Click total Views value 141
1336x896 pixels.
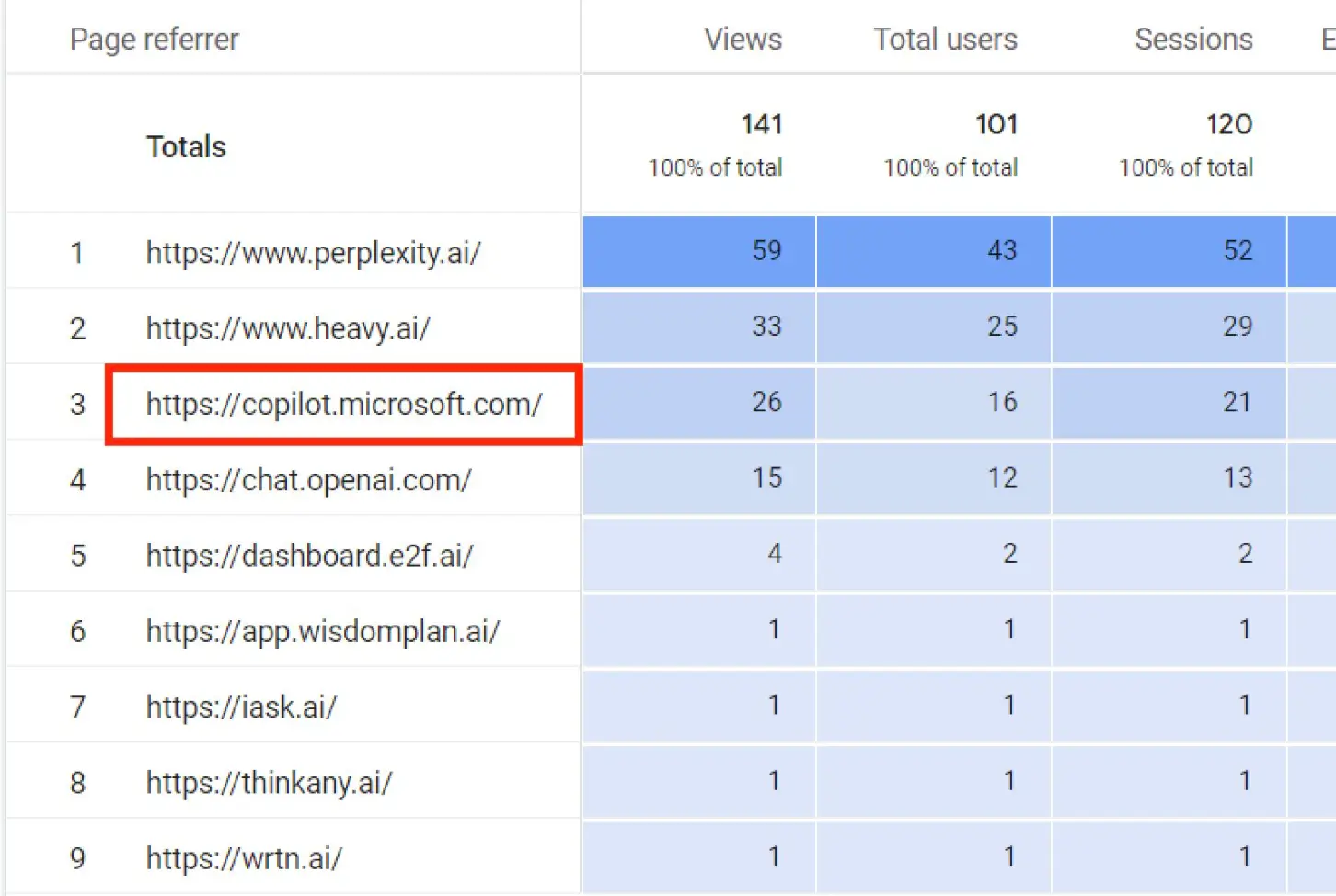(762, 124)
